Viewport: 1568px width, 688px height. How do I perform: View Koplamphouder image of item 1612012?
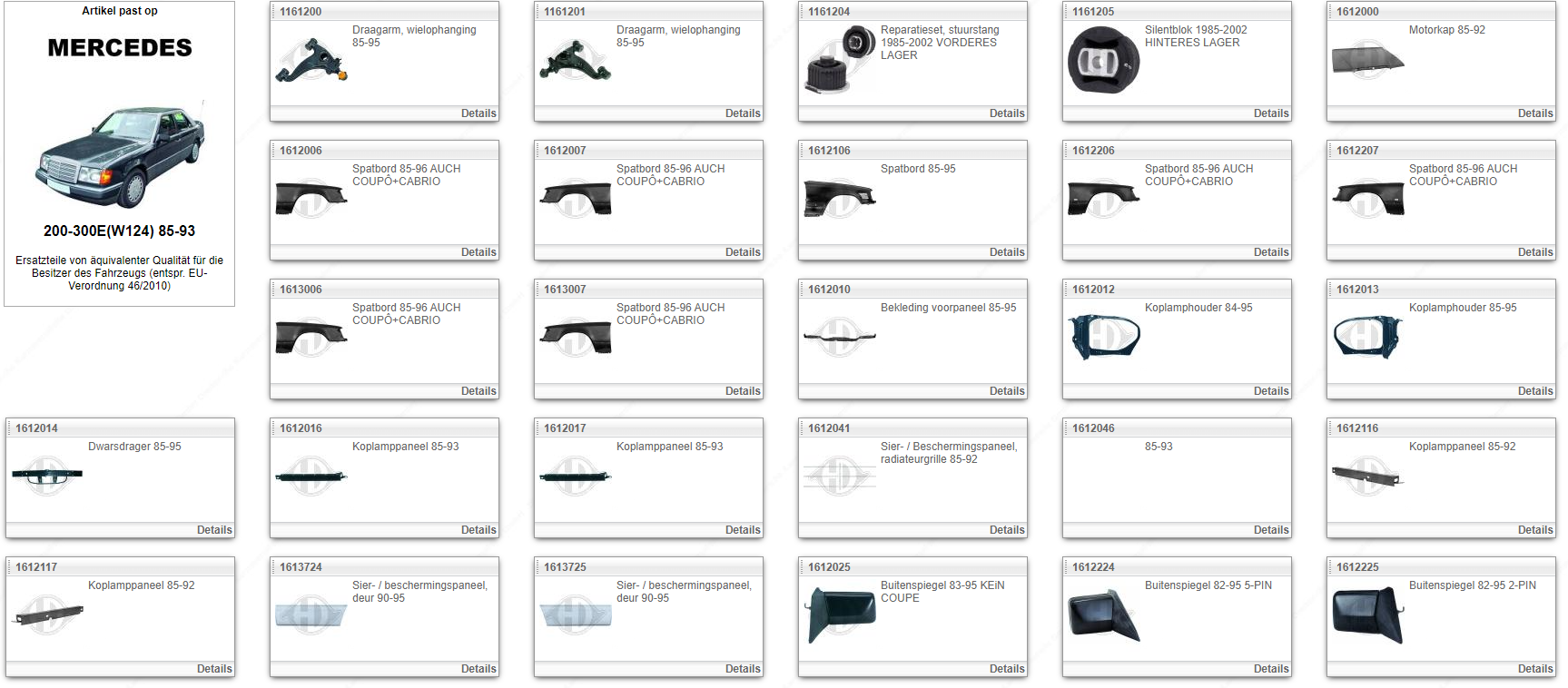coord(1104,338)
